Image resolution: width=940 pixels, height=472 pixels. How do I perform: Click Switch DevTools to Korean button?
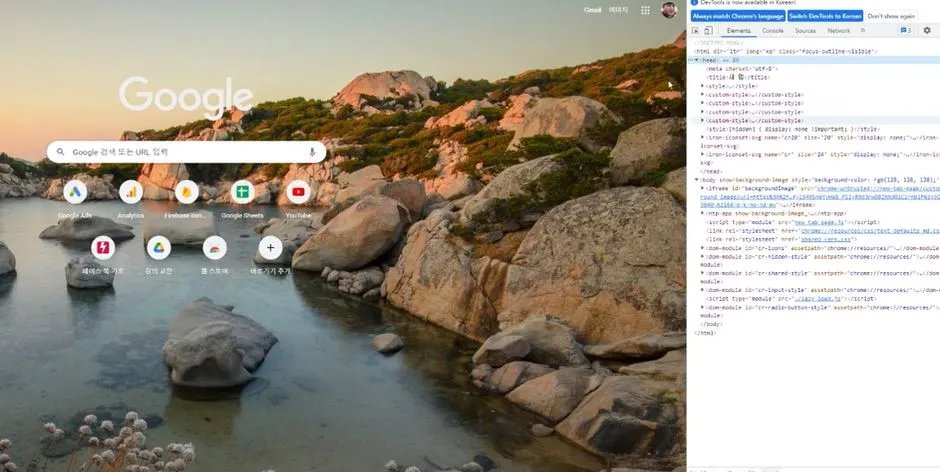(825, 16)
